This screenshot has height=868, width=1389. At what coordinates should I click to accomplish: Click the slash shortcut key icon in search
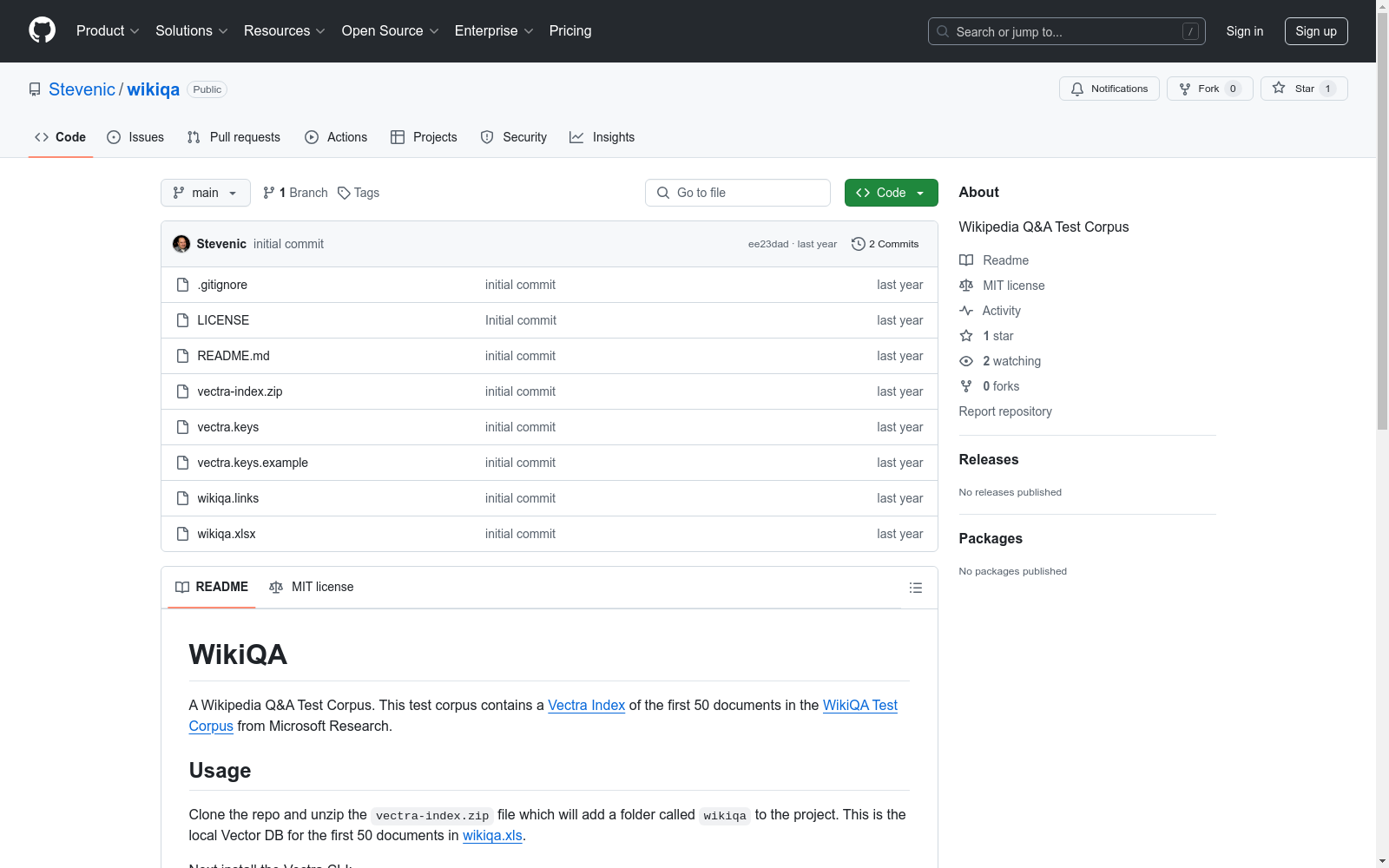click(x=1190, y=31)
